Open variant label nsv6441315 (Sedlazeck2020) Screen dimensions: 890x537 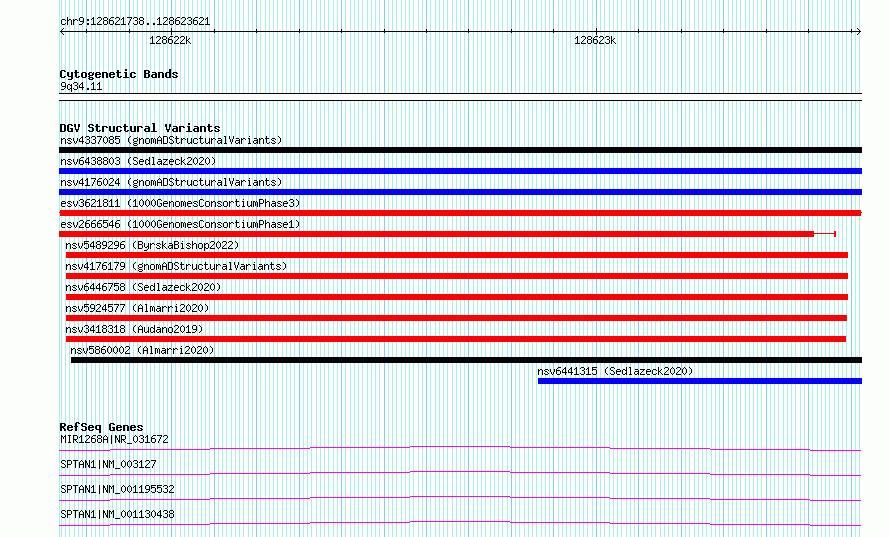(615, 371)
